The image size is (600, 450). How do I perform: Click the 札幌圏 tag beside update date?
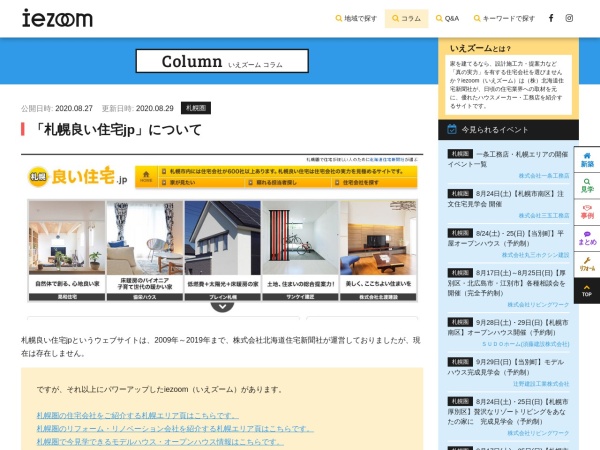(x=196, y=108)
